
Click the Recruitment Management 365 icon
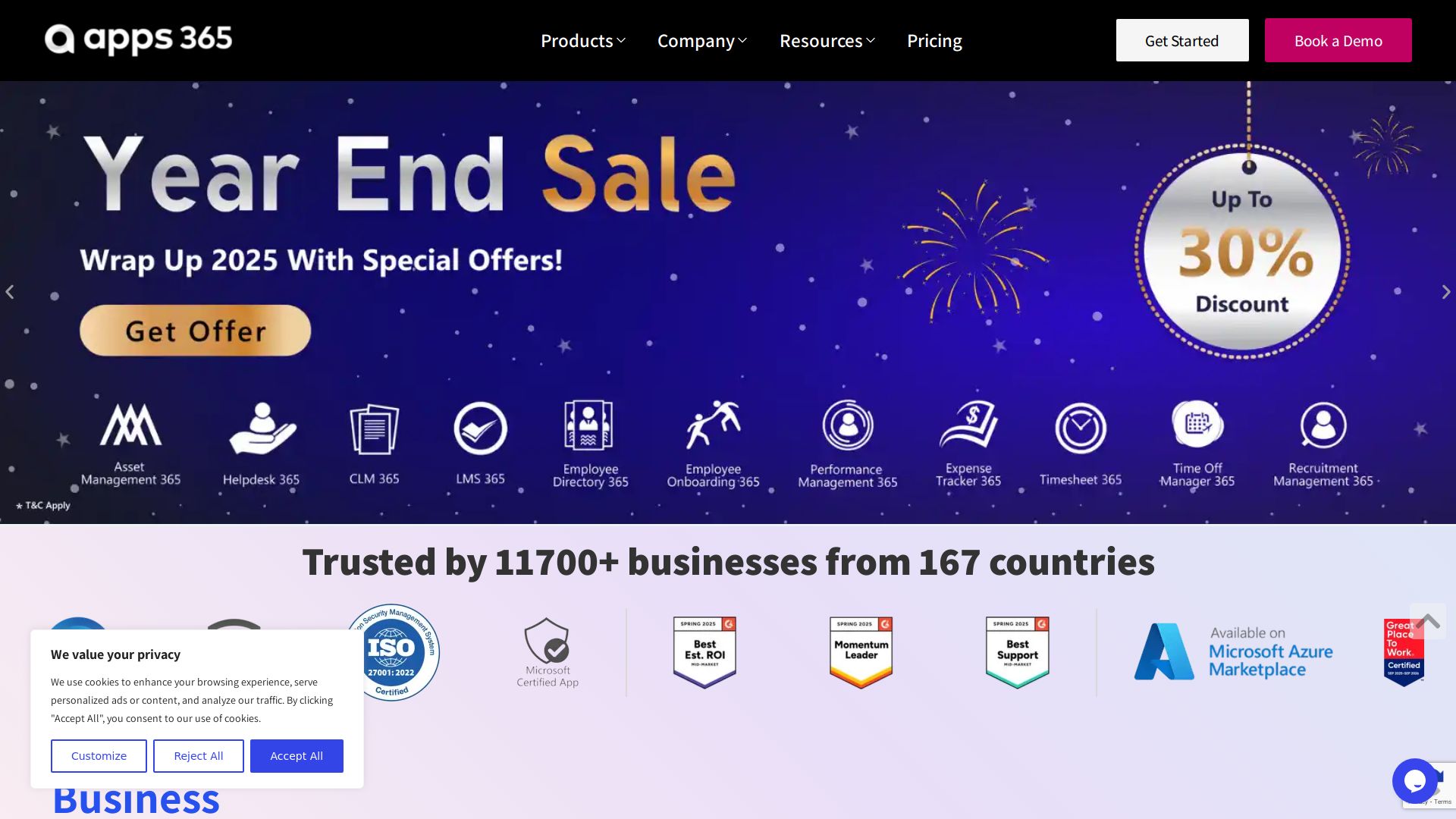pyautogui.click(x=1323, y=425)
